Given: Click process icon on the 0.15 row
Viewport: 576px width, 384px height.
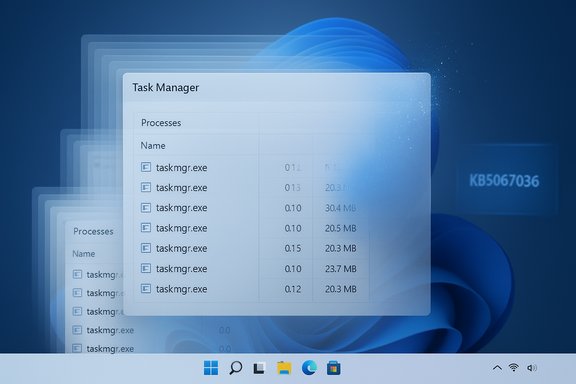Looking at the screenshot, I should tap(146, 248).
